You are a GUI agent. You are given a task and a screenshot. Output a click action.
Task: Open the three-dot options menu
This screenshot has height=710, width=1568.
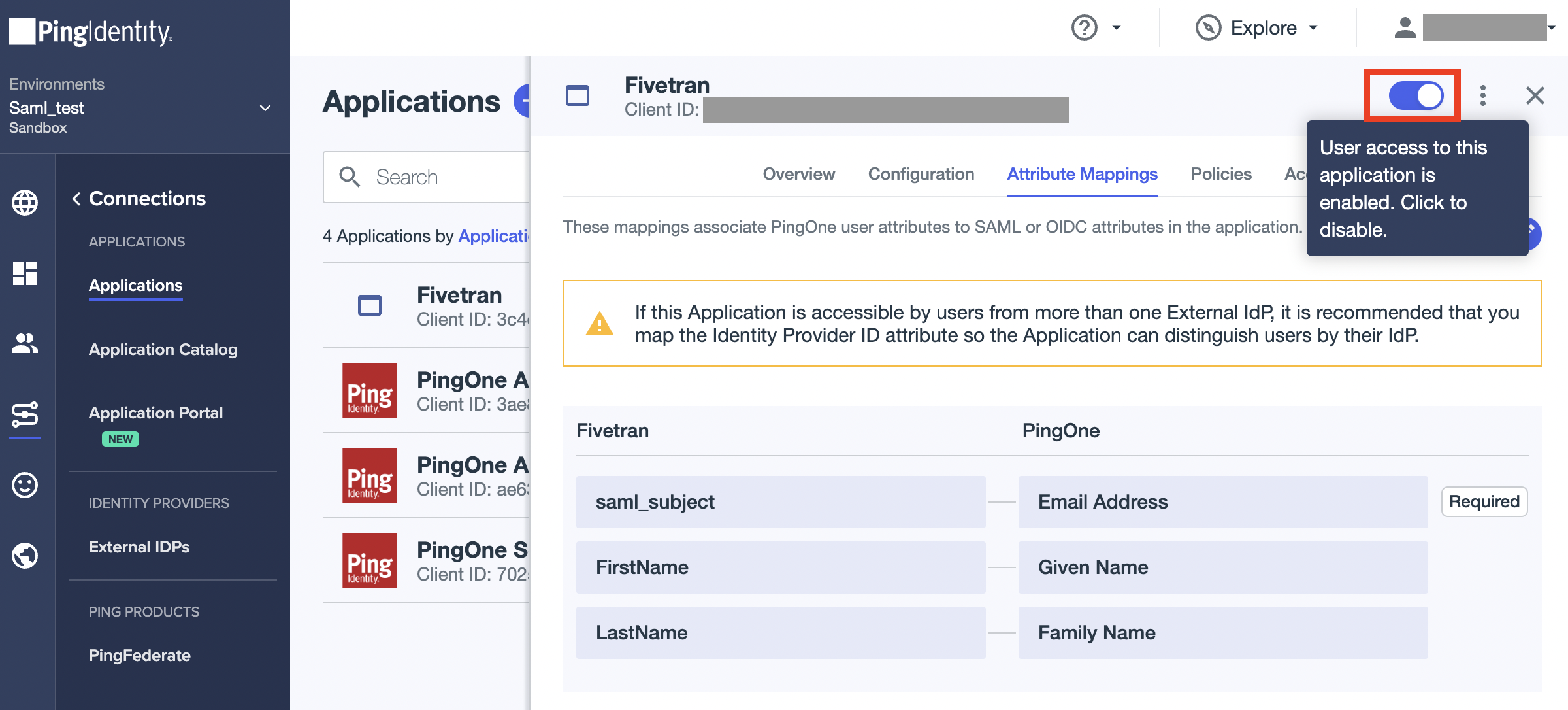[x=1485, y=95]
